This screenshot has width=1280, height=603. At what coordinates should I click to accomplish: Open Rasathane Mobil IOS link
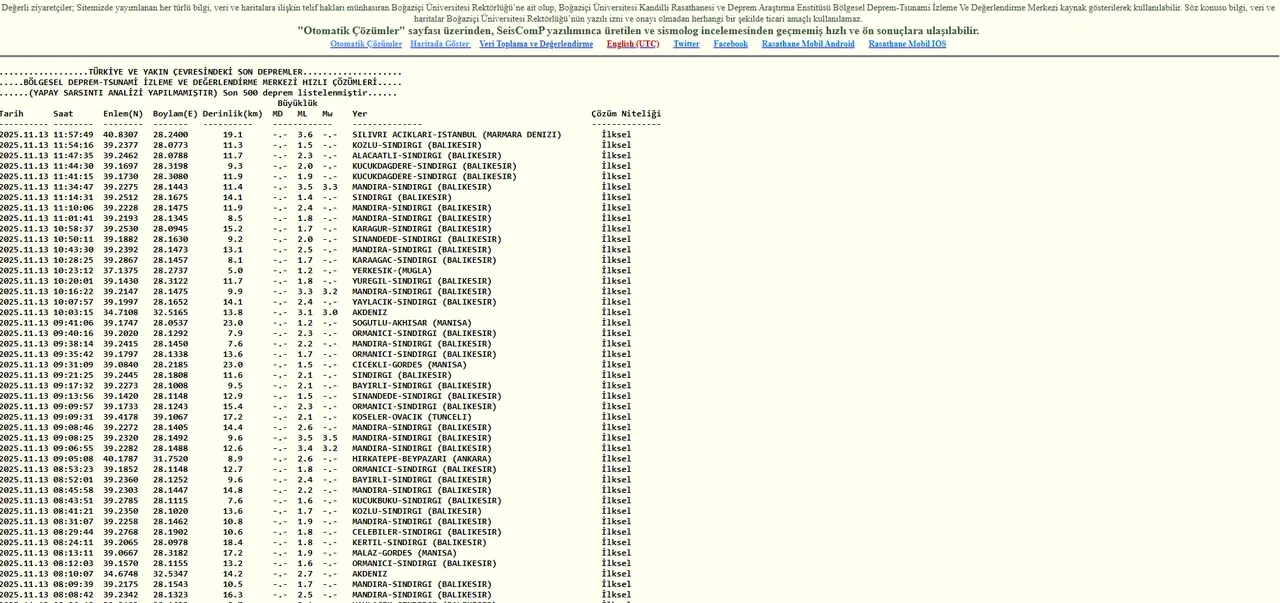(x=907, y=44)
